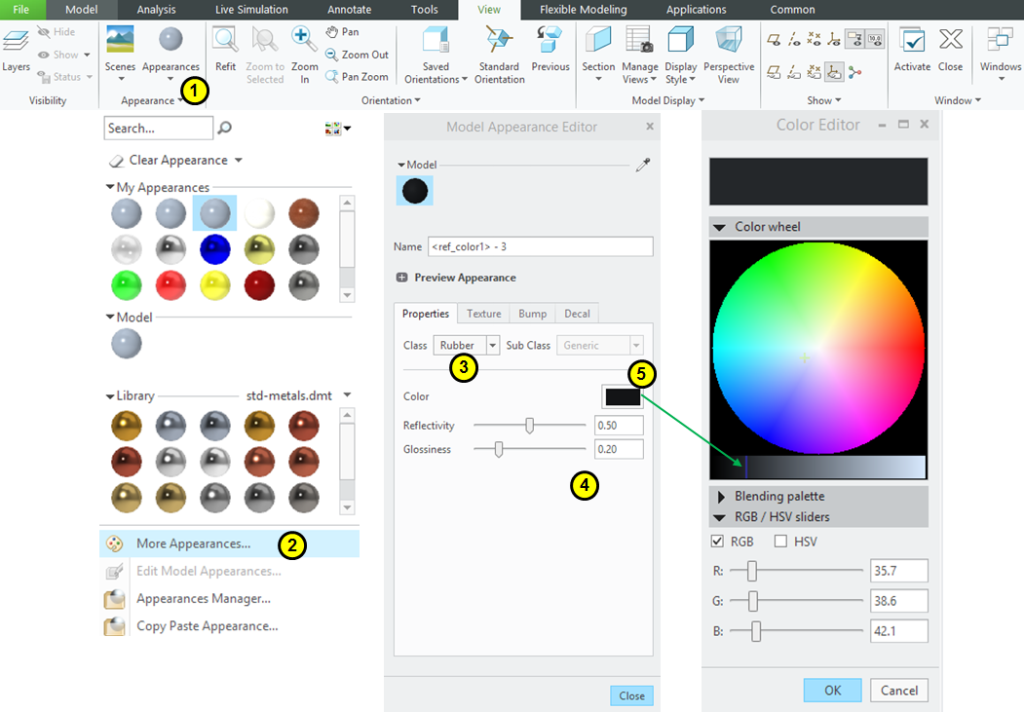Open the Layers icon

[16, 43]
